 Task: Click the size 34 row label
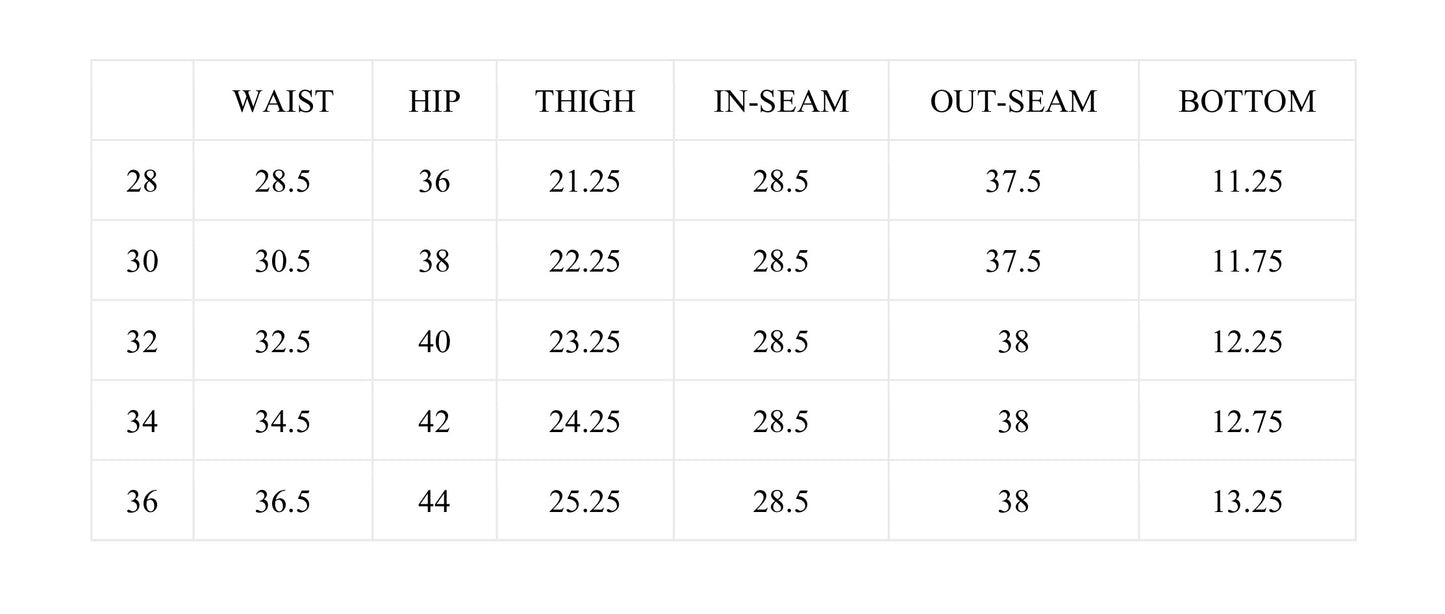pos(142,422)
